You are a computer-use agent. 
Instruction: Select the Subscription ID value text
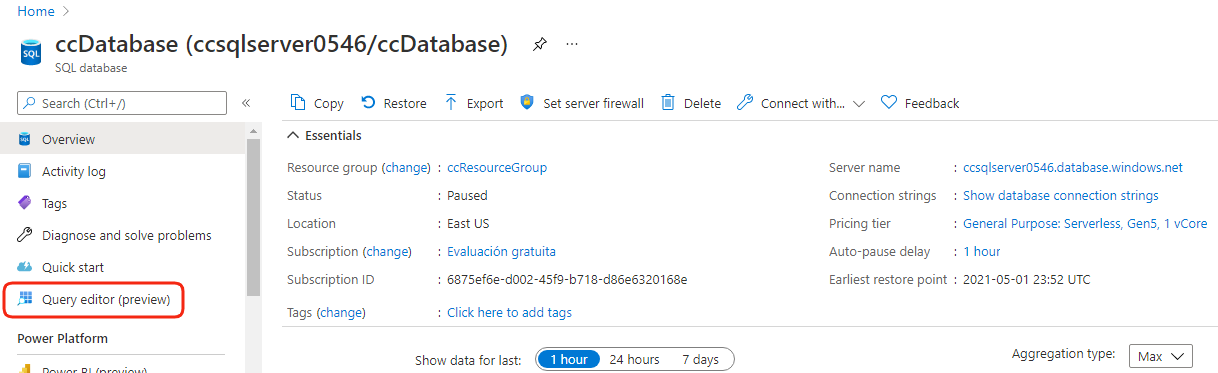tap(567, 279)
